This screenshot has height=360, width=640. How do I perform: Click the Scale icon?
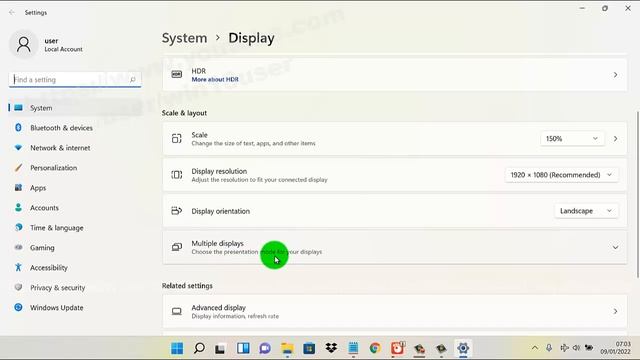point(177,138)
